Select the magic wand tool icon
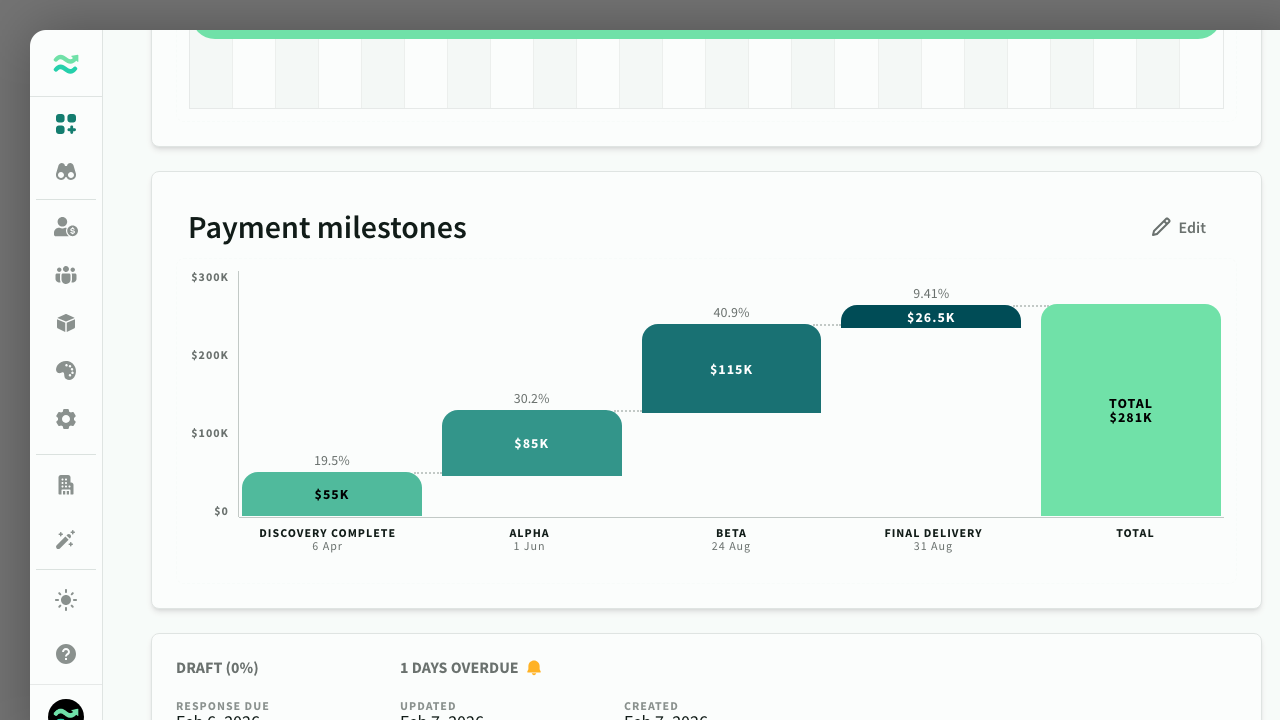 [65, 539]
